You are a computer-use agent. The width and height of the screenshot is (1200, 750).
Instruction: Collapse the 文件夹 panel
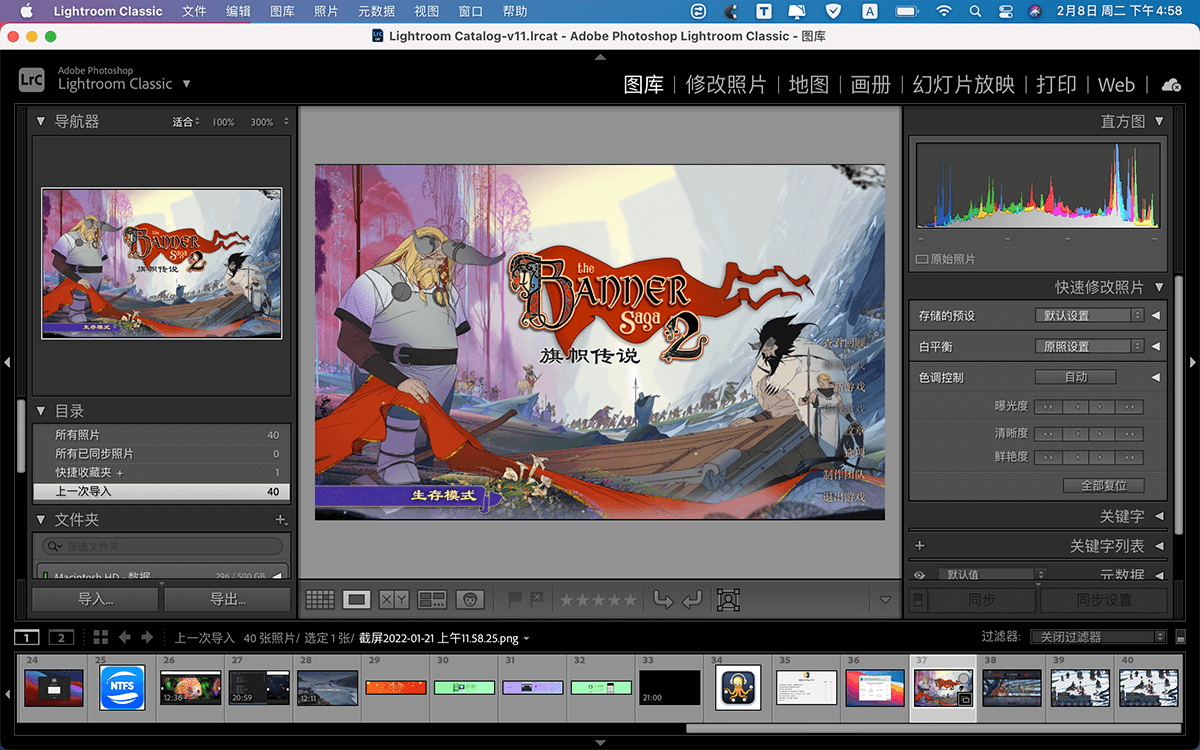[x=41, y=520]
